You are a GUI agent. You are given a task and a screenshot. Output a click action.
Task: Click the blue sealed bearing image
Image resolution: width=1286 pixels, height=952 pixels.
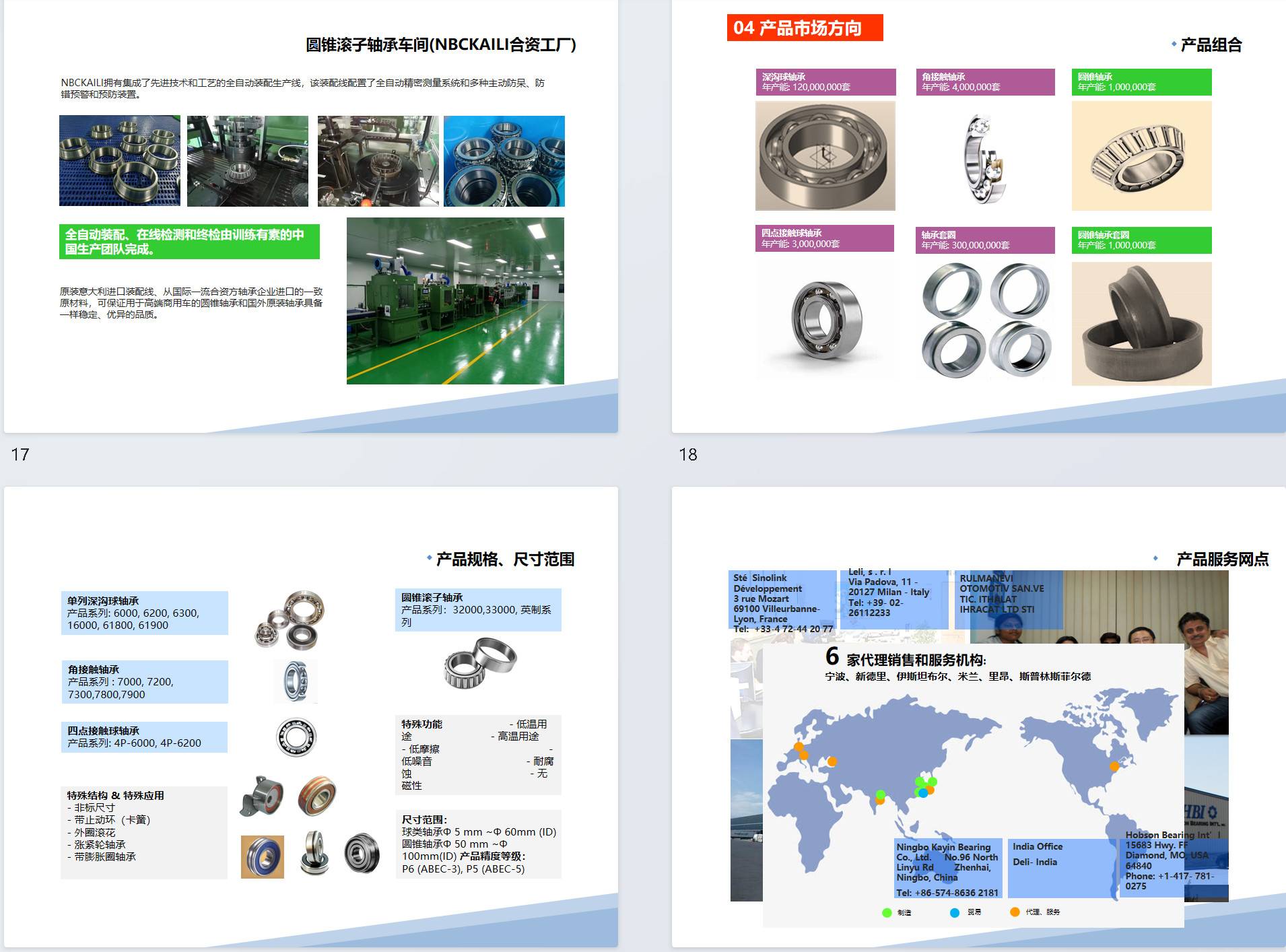point(263,856)
